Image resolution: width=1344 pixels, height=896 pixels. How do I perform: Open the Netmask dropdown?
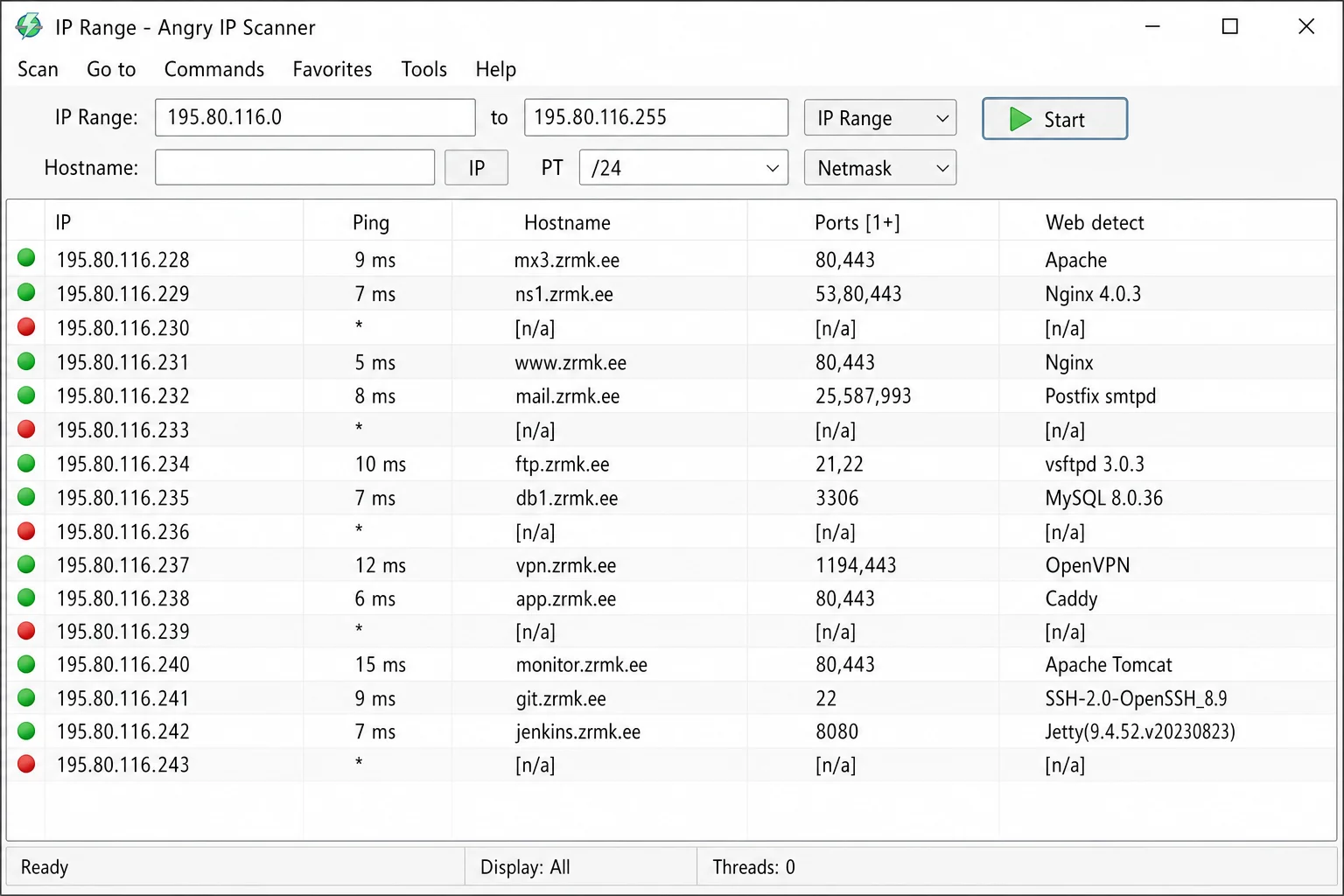880,168
